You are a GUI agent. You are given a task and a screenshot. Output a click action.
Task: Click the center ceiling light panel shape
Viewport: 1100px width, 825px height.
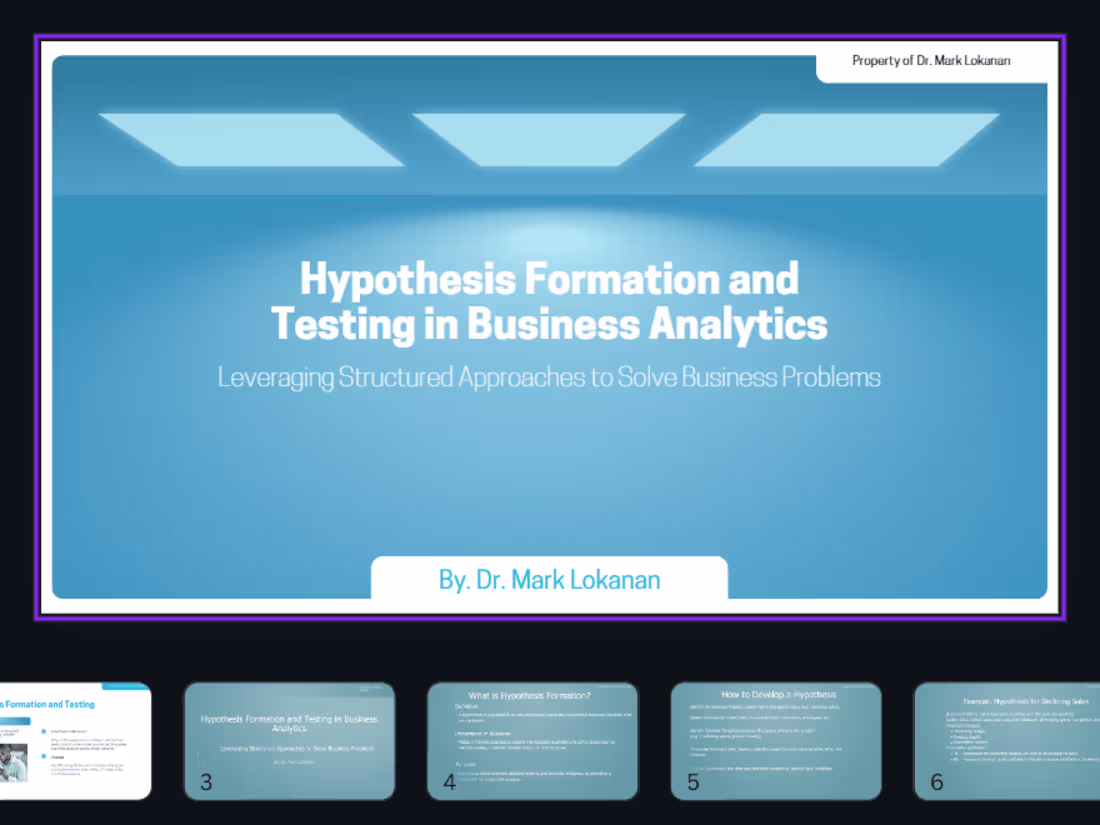[550, 135]
